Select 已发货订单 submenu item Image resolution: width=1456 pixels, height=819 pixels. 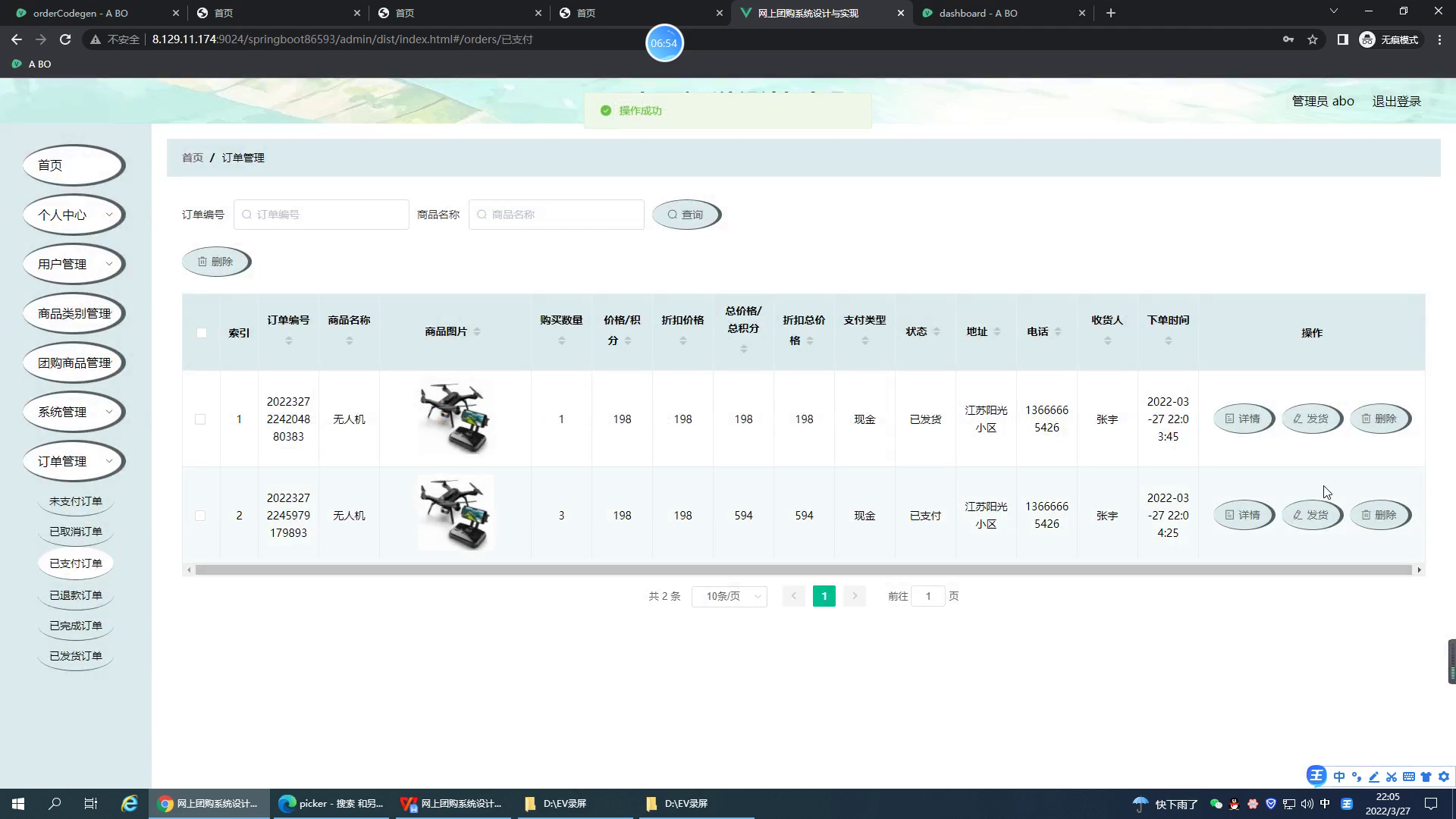(x=76, y=656)
